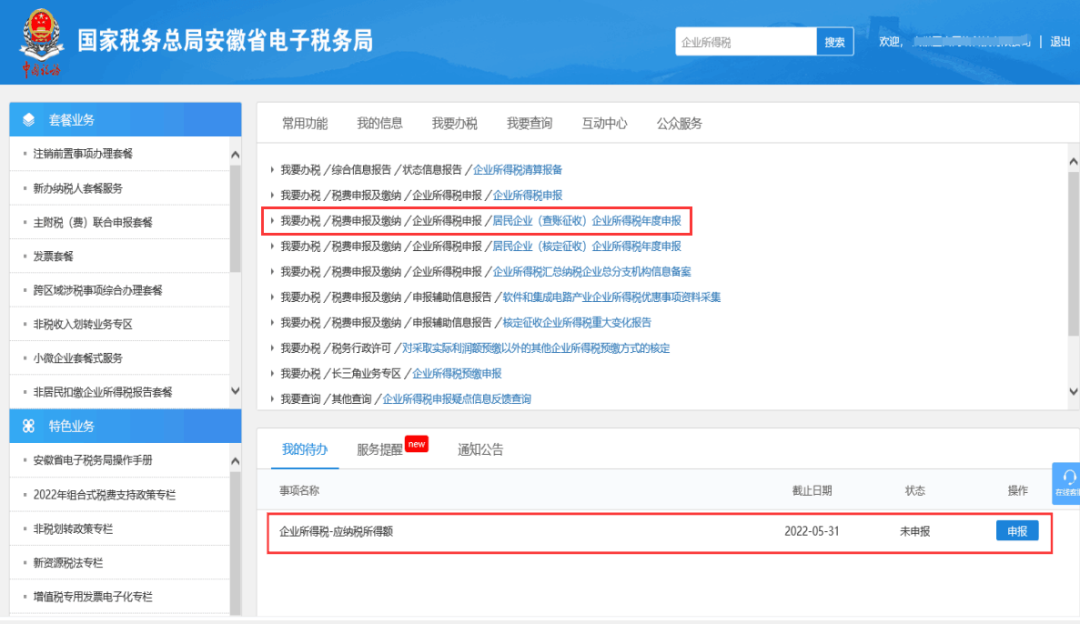Click the 企业所得税-应纳税所得额 to-do item
Screen dimensions: 1080x624
pos(336,532)
